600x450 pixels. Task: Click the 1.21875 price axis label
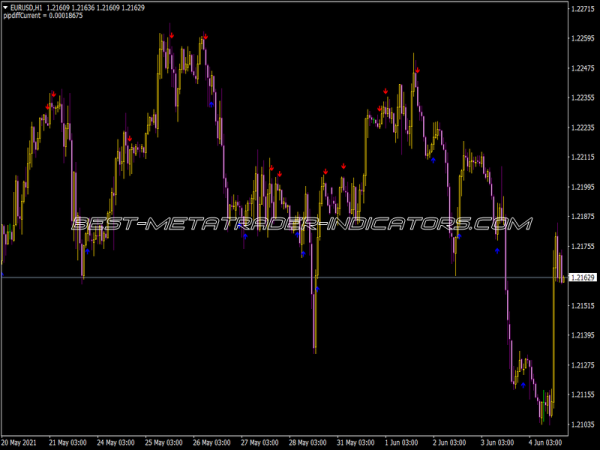tap(581, 217)
